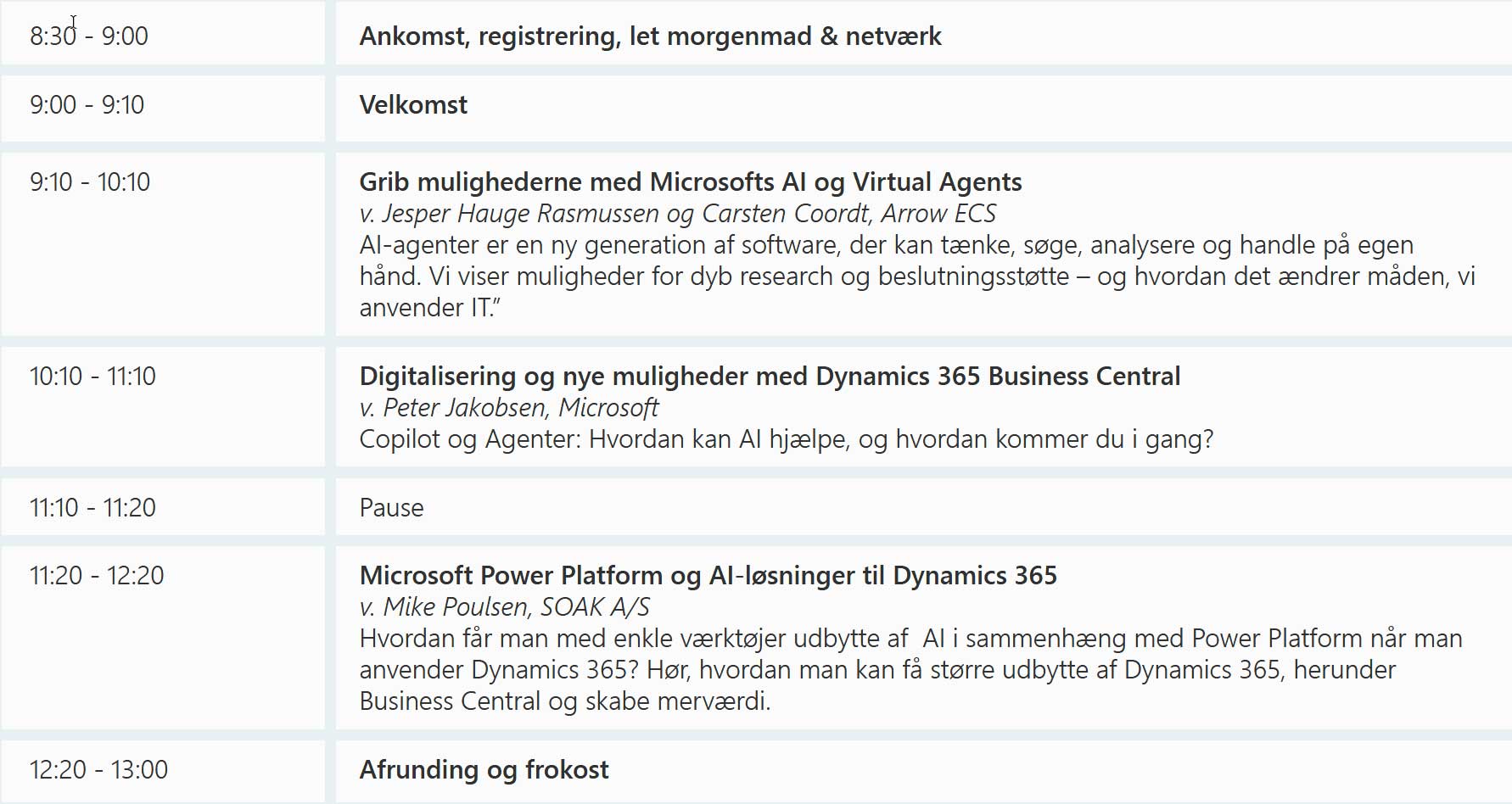1512x804 pixels.
Task: Click the 11:10 - 11:20 time cell
Action: point(92,507)
